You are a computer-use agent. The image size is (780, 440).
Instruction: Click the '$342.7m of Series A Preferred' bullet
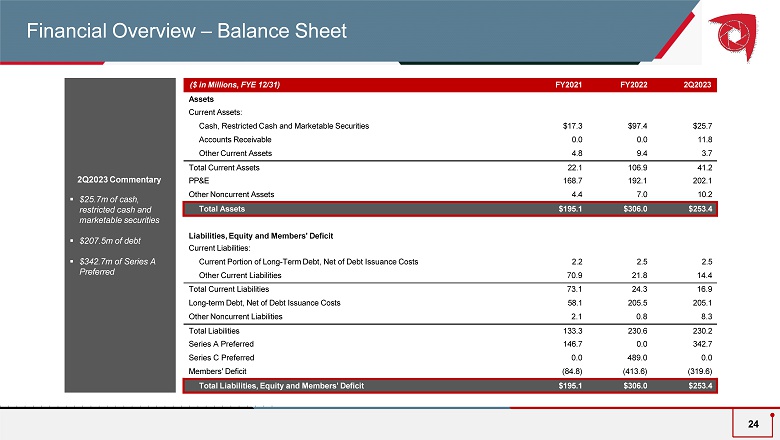[118, 267]
